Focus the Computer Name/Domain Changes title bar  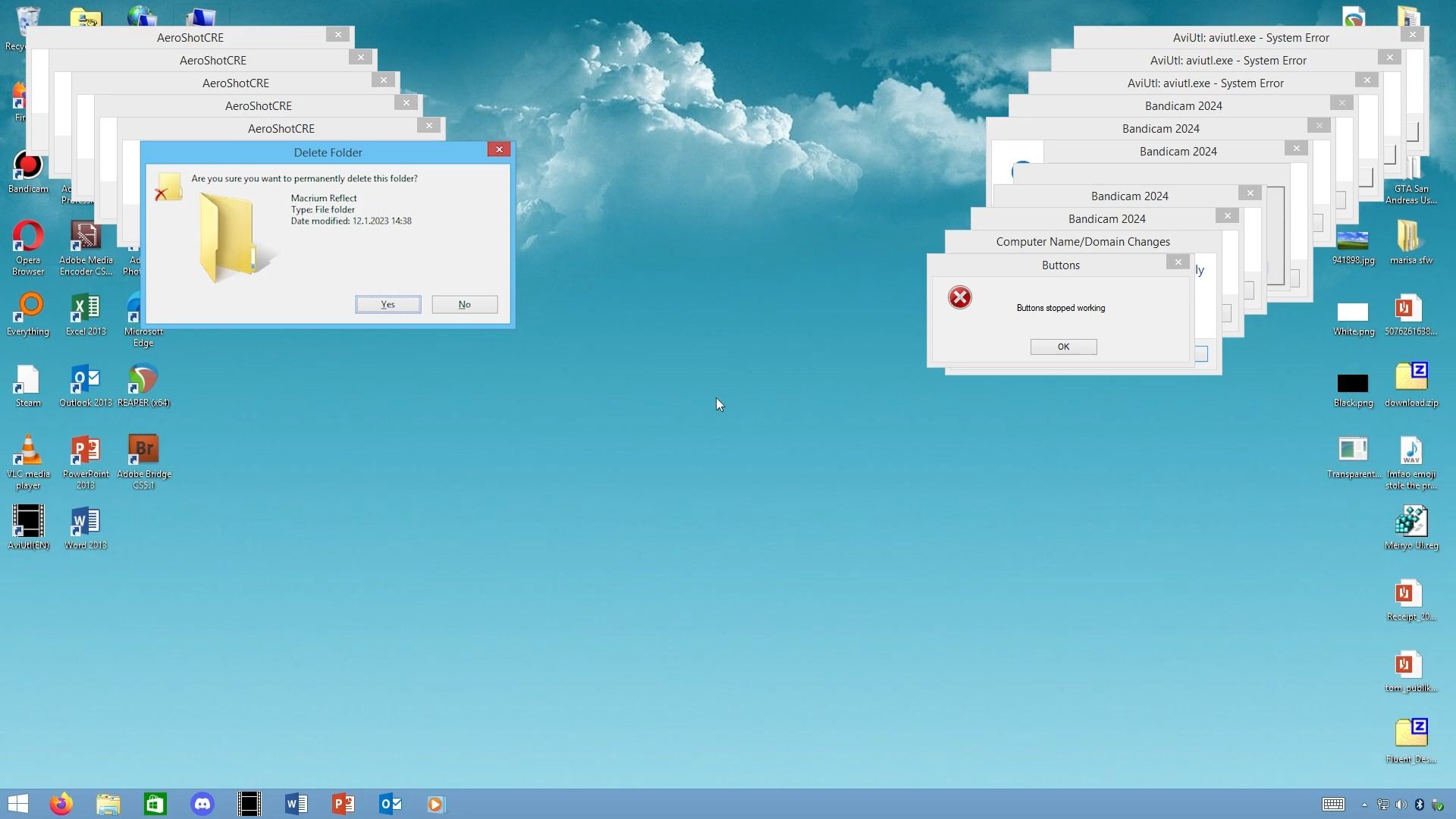[1083, 241]
